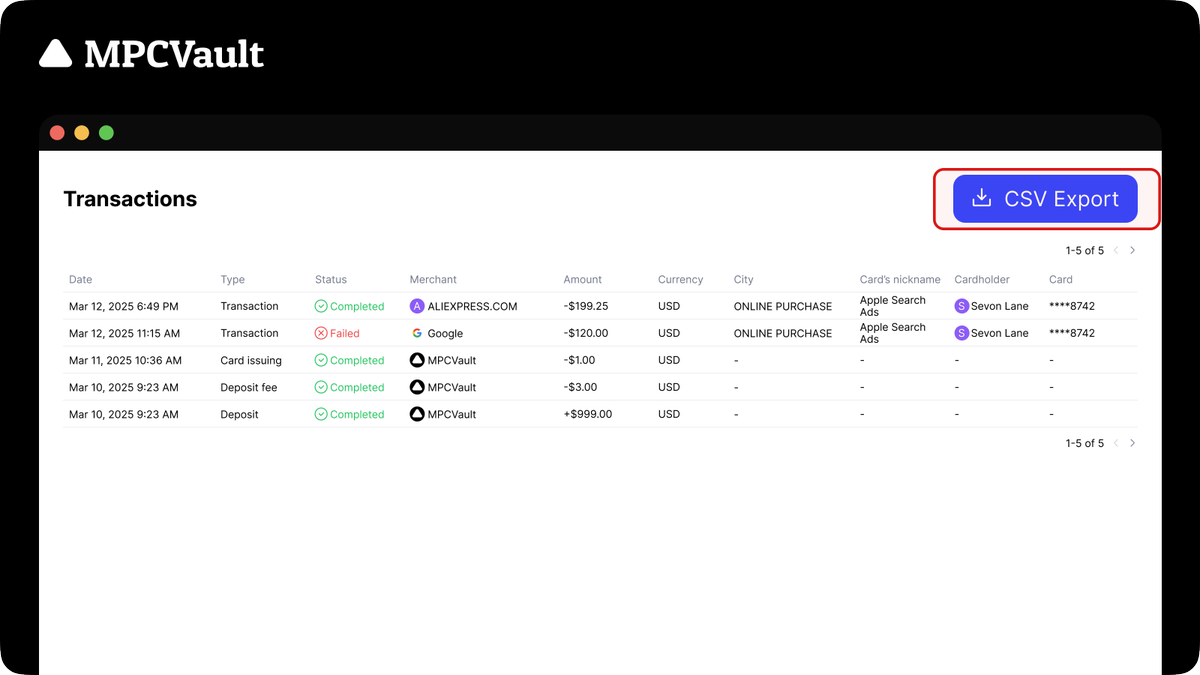The image size is (1200, 675).
Task: Click the top 1-5 of 5 page counter
Action: [x=1085, y=251]
